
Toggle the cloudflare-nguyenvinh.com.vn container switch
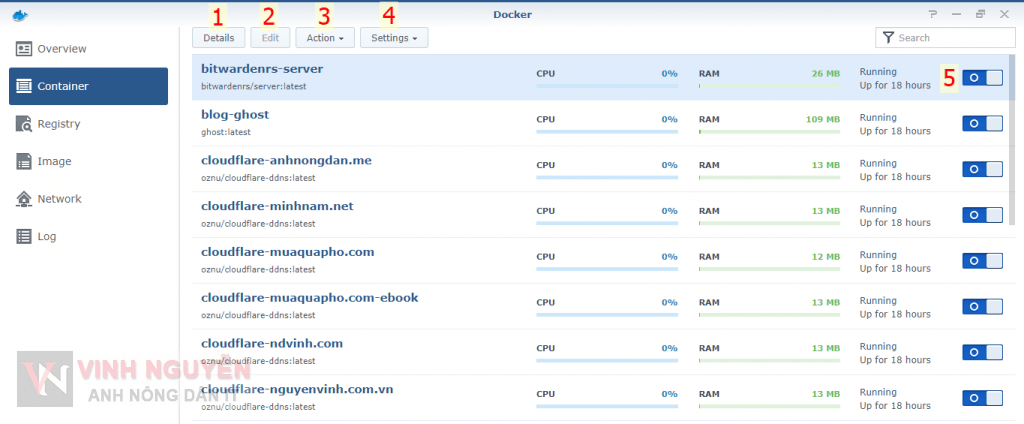[982, 398]
